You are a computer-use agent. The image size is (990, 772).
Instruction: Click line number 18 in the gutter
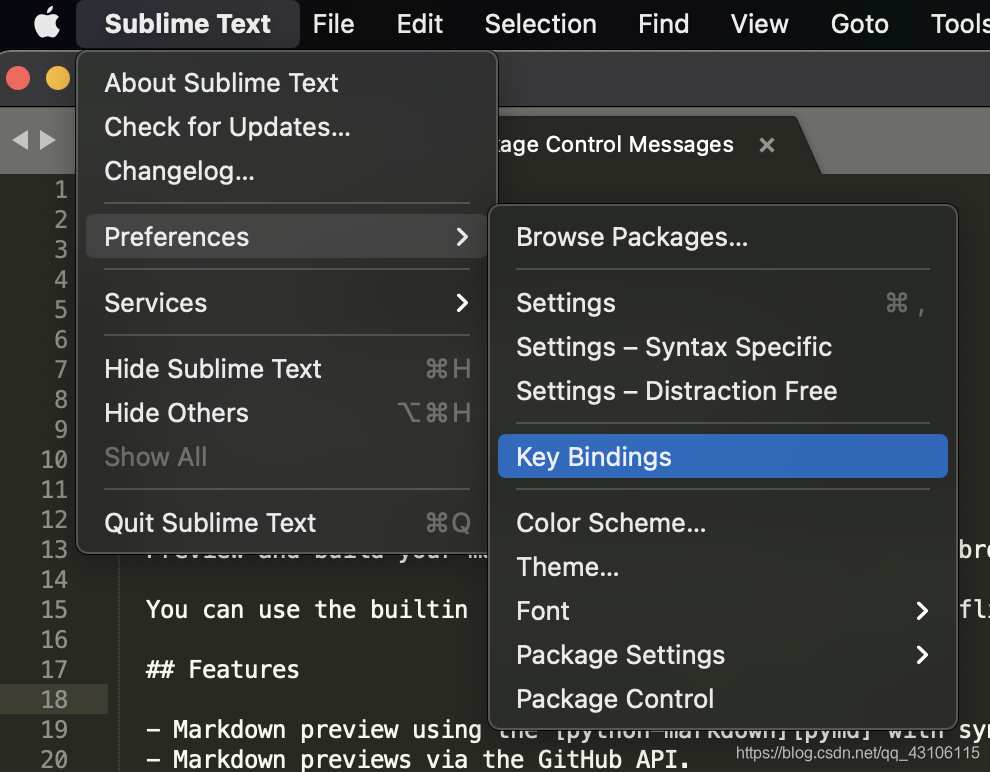[x=55, y=700]
